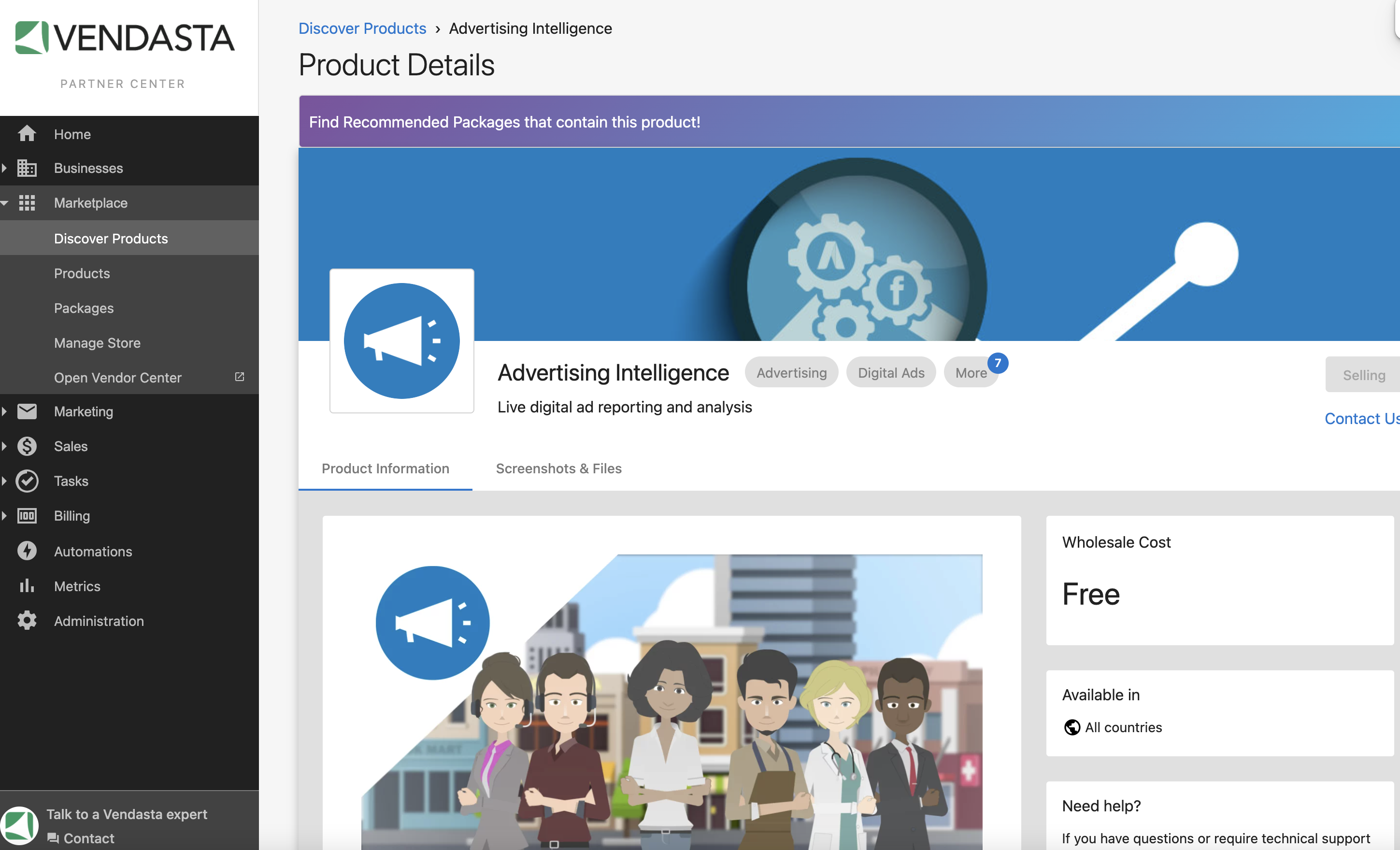The height and width of the screenshot is (850, 1400).
Task: Click the Digital Ads category chip
Action: [891, 373]
